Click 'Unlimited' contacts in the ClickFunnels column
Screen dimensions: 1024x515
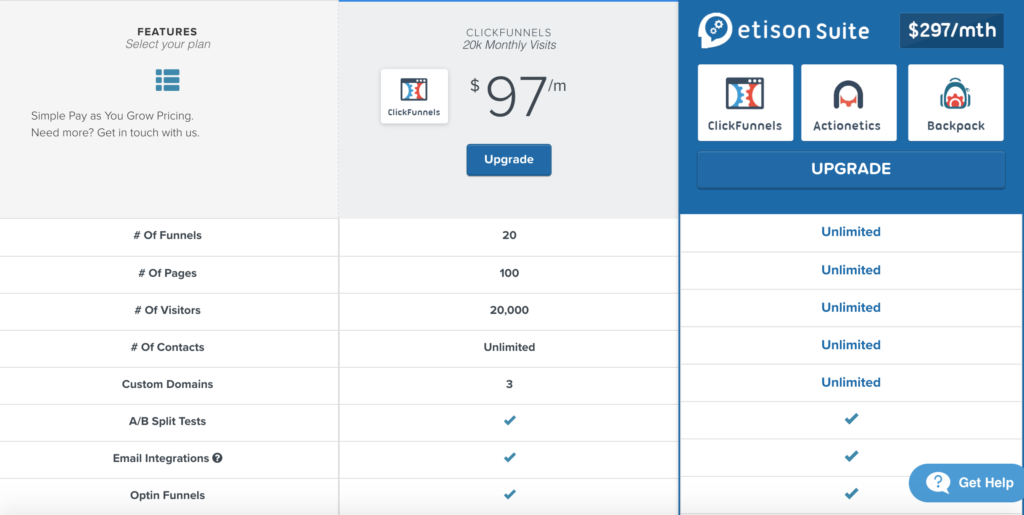(x=509, y=347)
